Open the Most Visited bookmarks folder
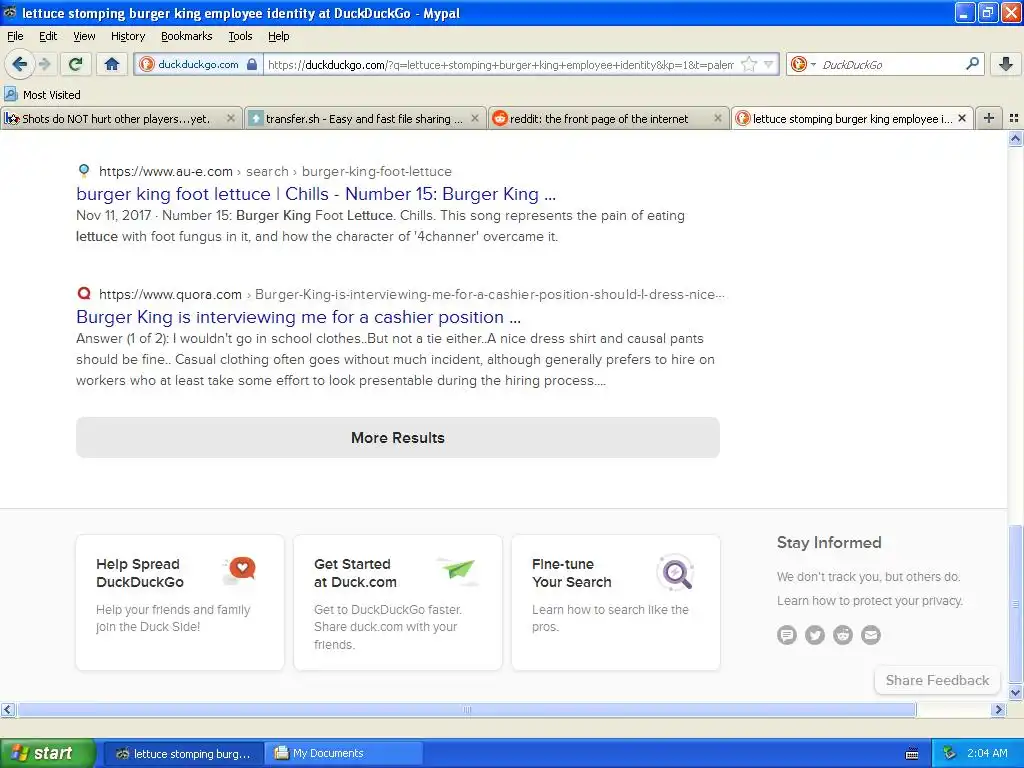The height and width of the screenshot is (768, 1024). pos(43,95)
